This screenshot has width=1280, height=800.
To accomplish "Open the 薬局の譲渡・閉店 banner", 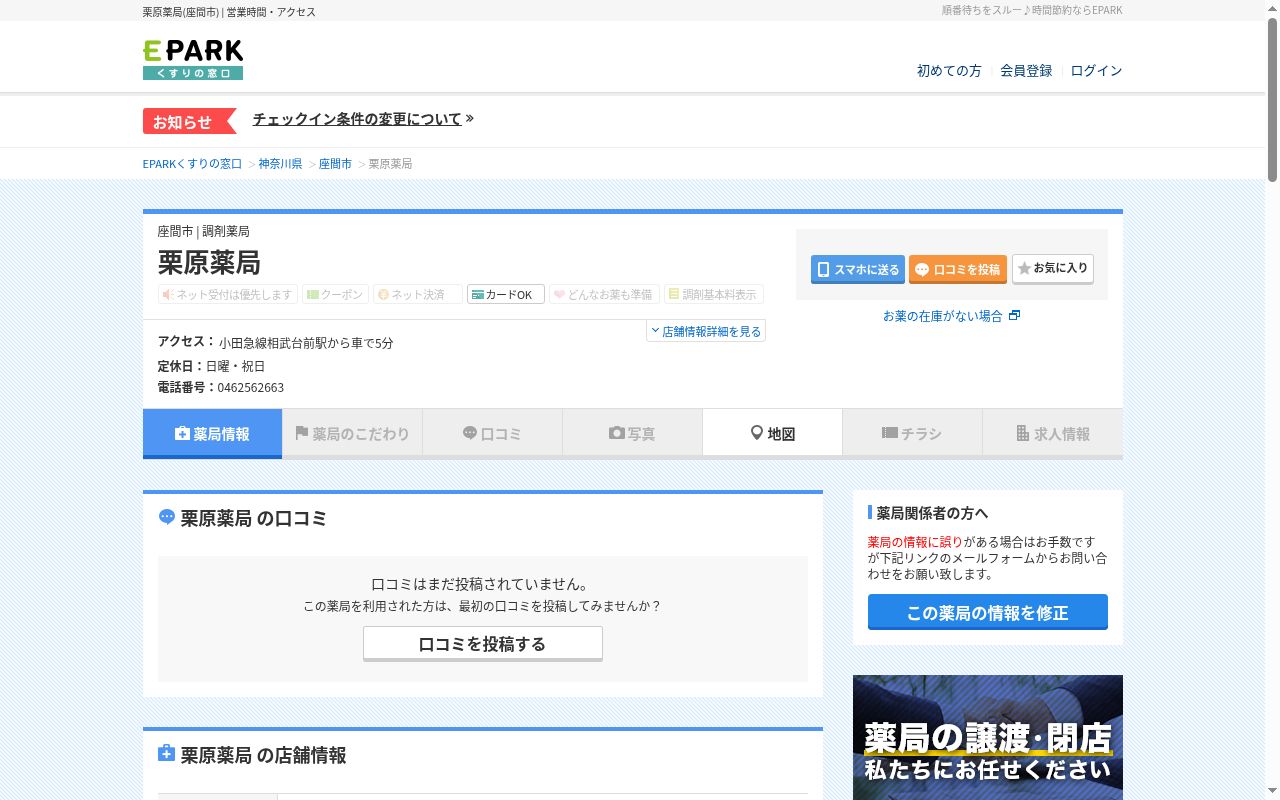I will point(988,737).
